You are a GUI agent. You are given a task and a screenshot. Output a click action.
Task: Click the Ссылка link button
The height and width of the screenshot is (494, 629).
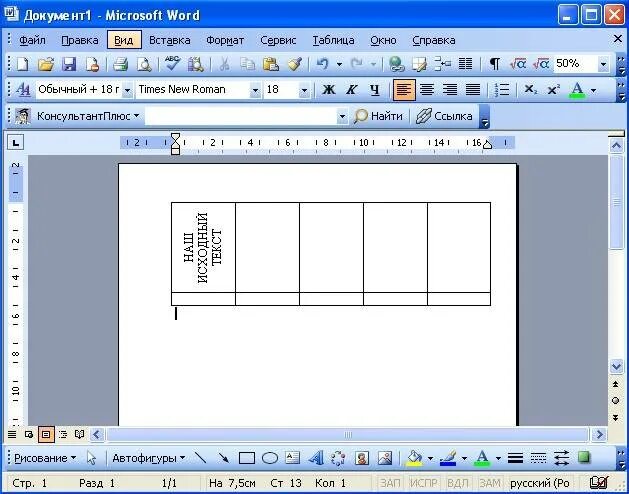[444, 116]
